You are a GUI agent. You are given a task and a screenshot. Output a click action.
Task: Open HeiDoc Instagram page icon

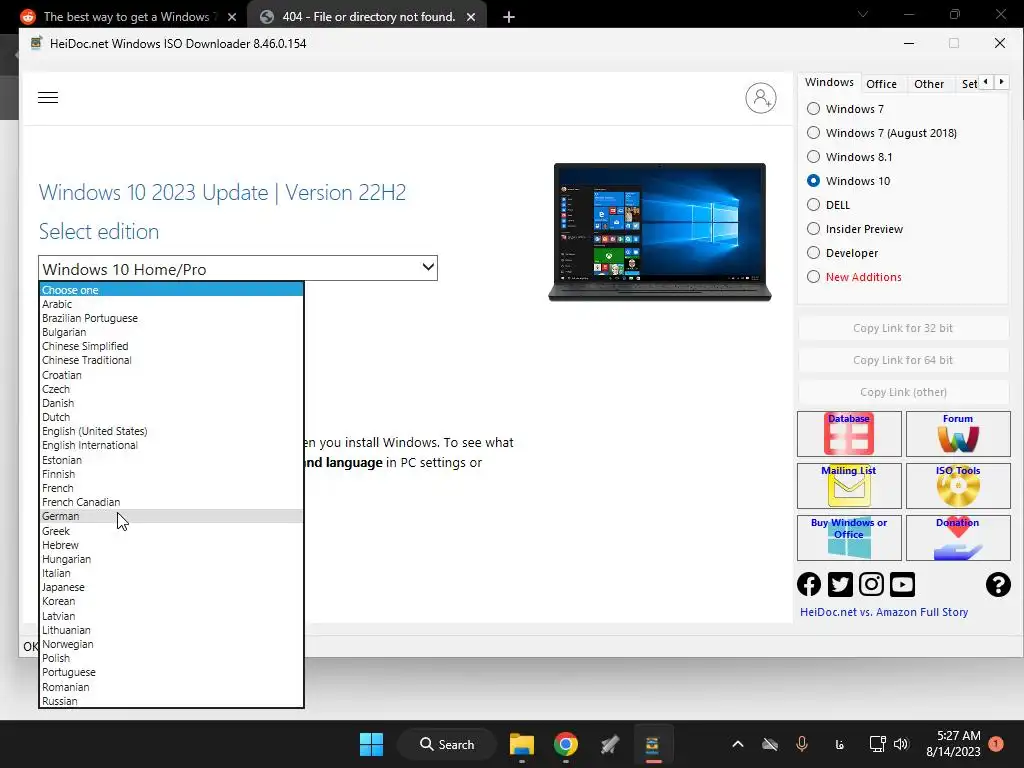[x=871, y=584]
